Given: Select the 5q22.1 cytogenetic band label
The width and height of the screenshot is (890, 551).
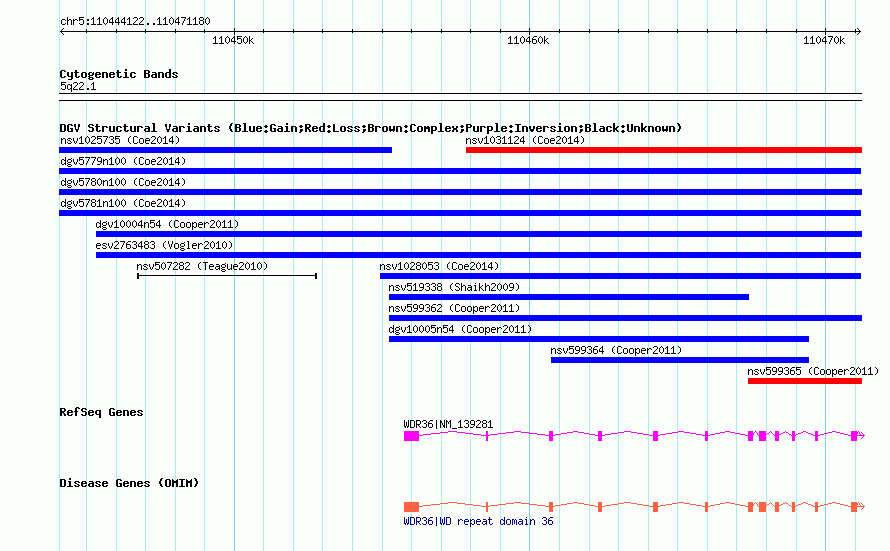Looking at the screenshot, I should [78, 86].
